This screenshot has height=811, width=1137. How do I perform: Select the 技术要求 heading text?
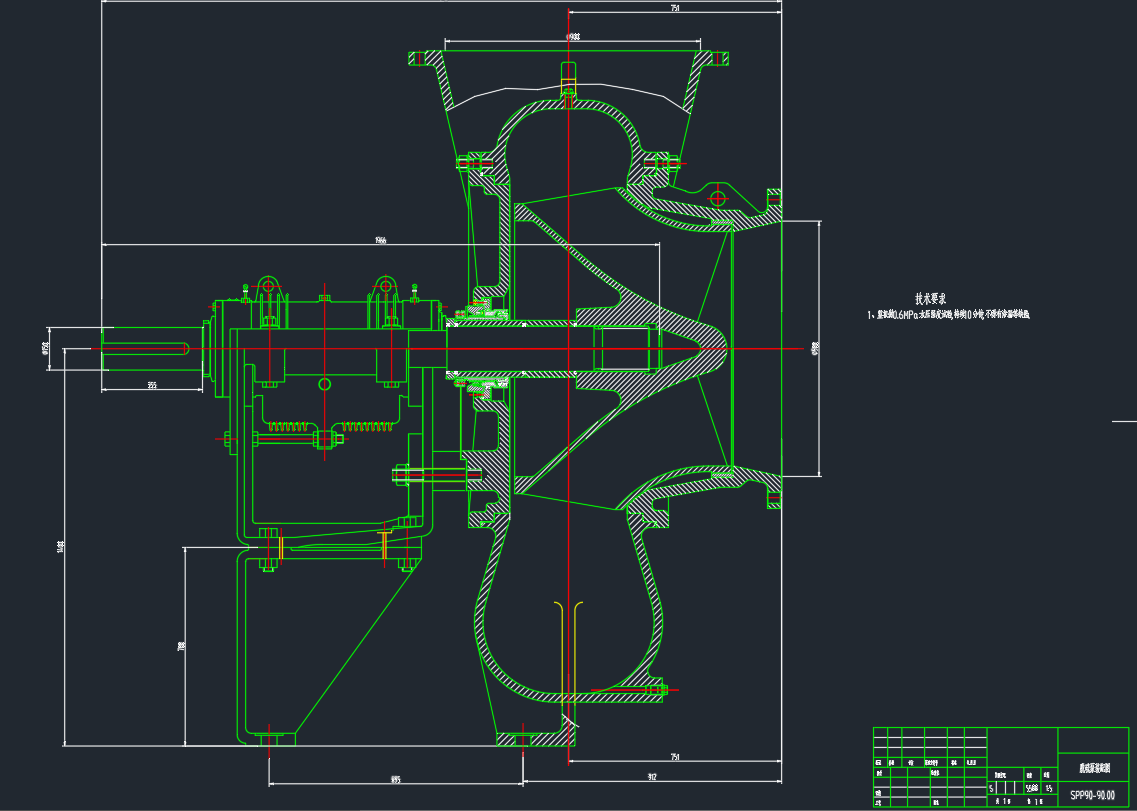pyautogui.click(x=930, y=298)
